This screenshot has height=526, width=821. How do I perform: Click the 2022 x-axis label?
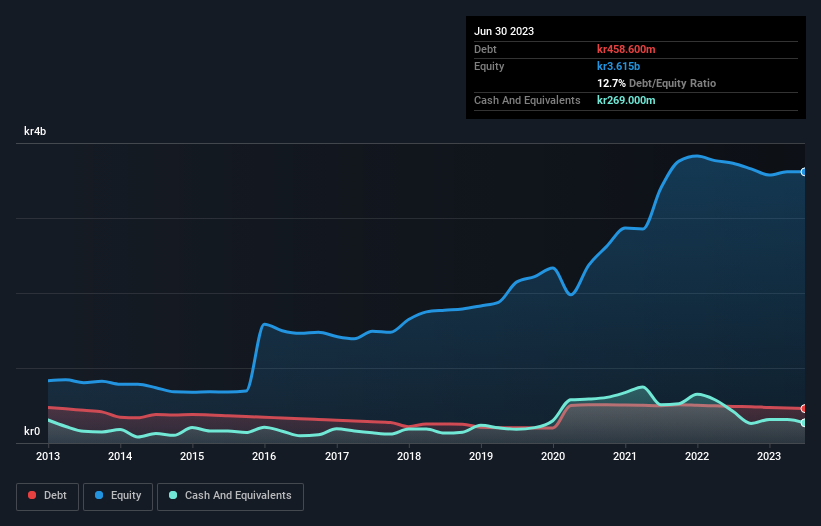click(x=697, y=456)
